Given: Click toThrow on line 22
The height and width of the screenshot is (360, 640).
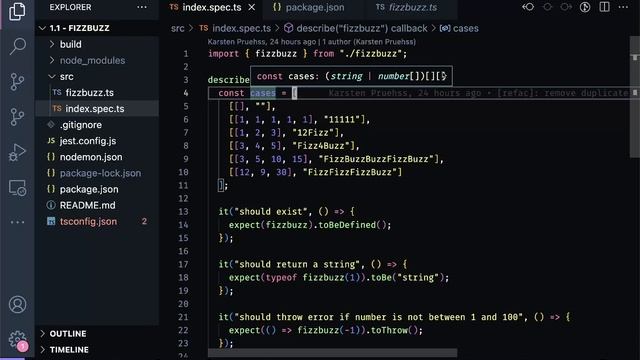Looking at the screenshot, I should click(x=389, y=330).
